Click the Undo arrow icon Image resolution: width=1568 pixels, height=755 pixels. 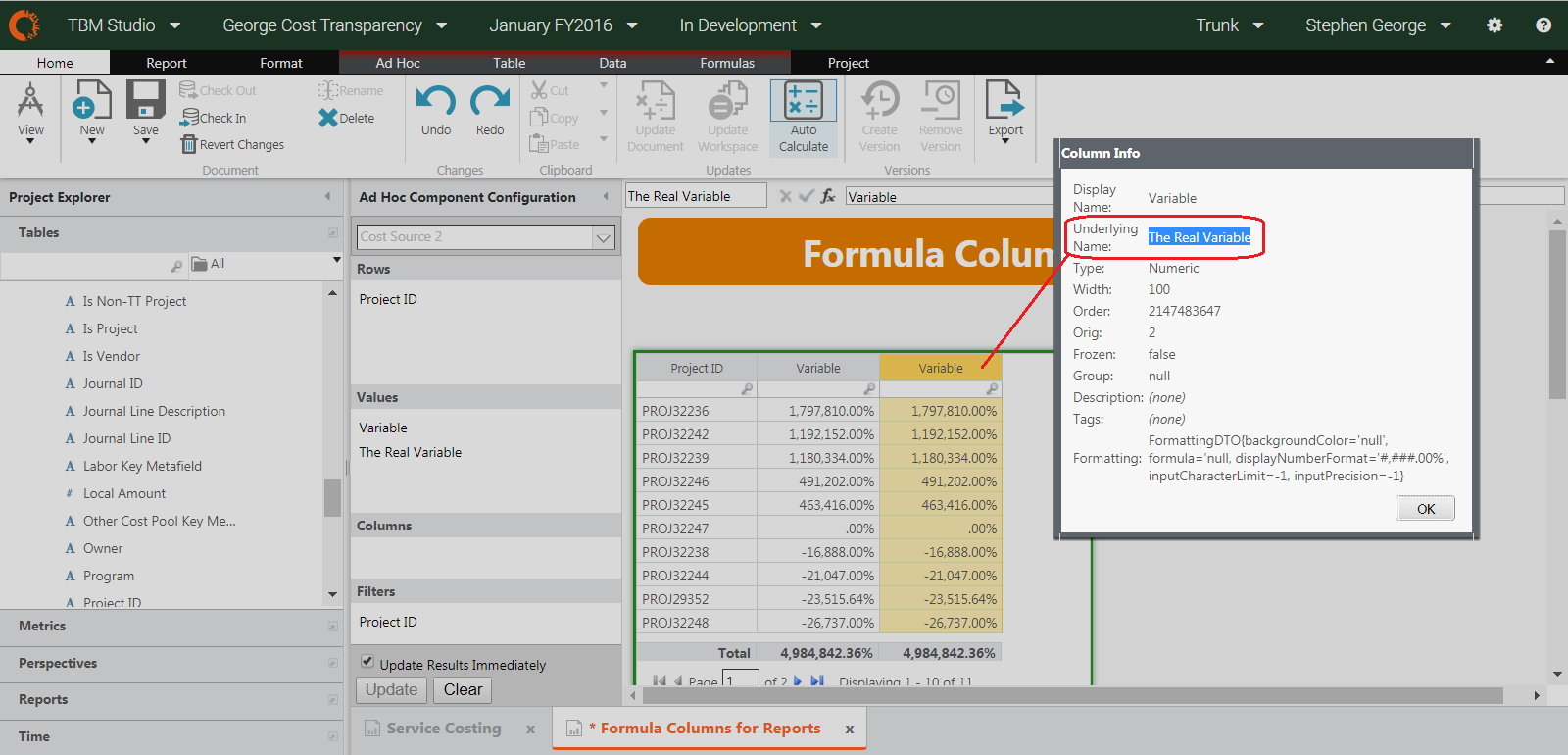click(436, 101)
